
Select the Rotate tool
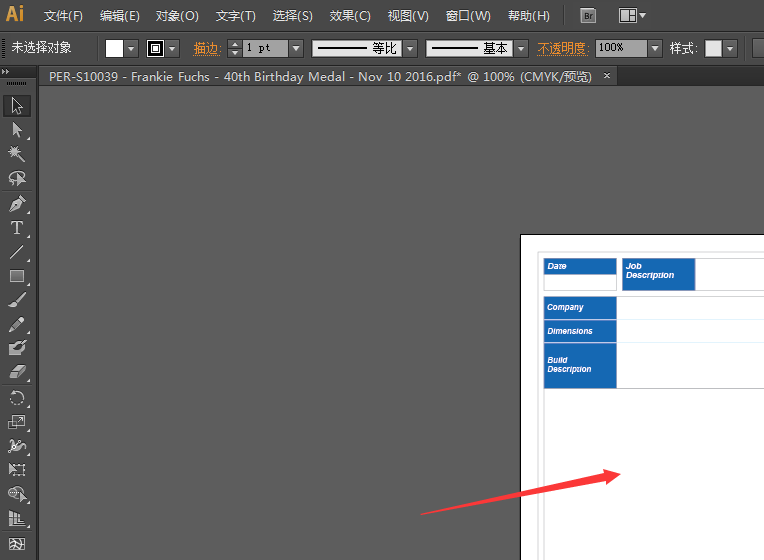pos(17,398)
